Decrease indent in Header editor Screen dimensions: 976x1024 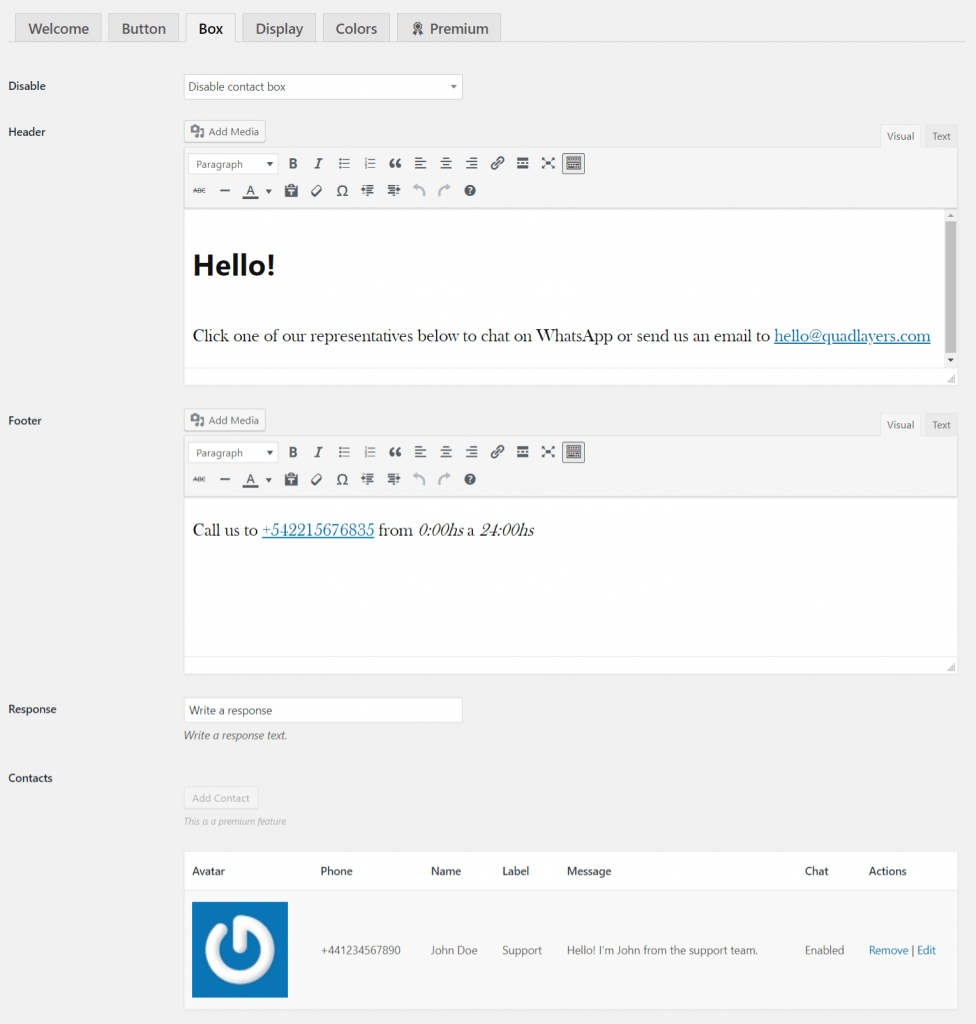(x=368, y=191)
